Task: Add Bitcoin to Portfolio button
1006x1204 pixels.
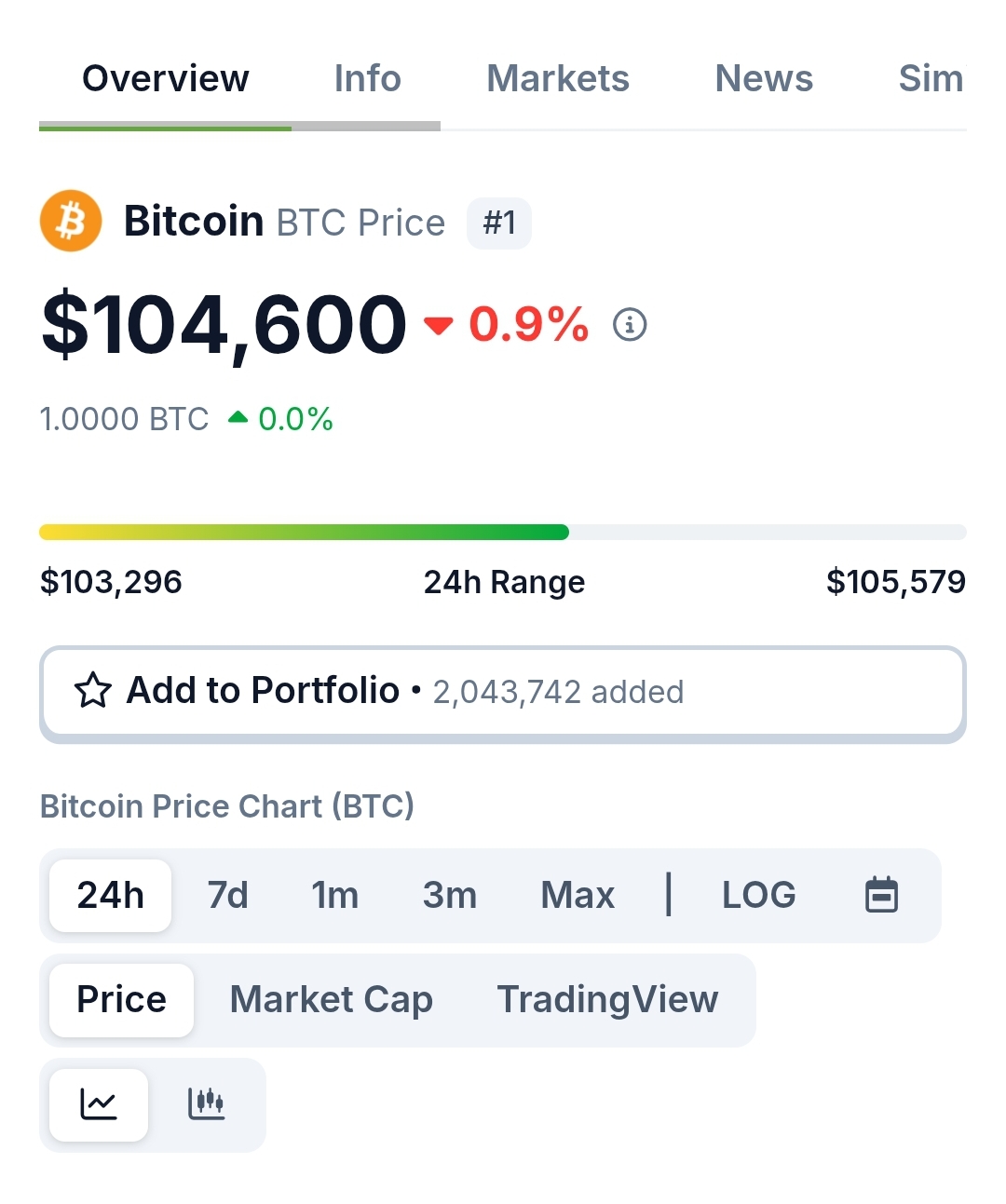Action: tap(503, 692)
